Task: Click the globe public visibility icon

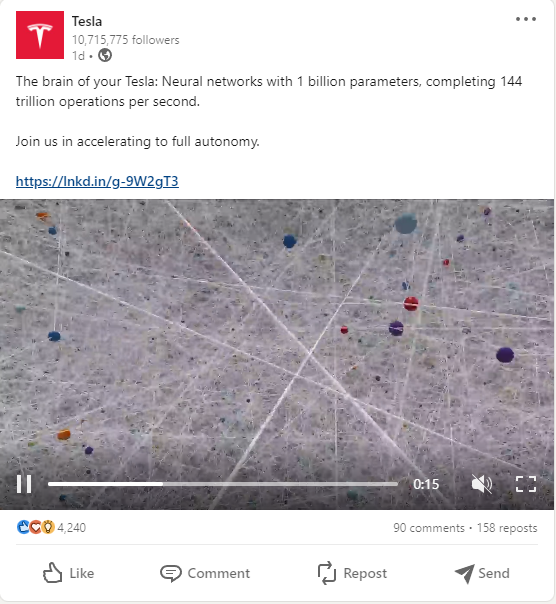Action: (105, 55)
